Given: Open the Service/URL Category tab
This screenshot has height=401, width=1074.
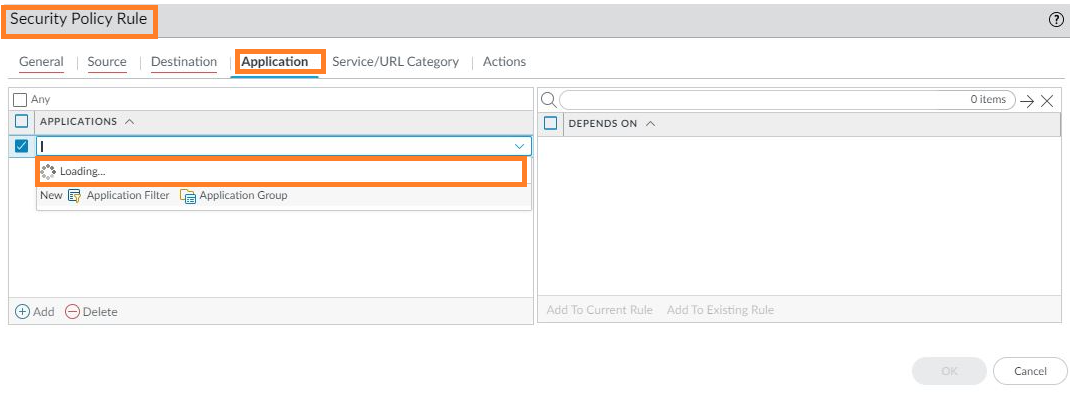Looking at the screenshot, I should [x=395, y=62].
